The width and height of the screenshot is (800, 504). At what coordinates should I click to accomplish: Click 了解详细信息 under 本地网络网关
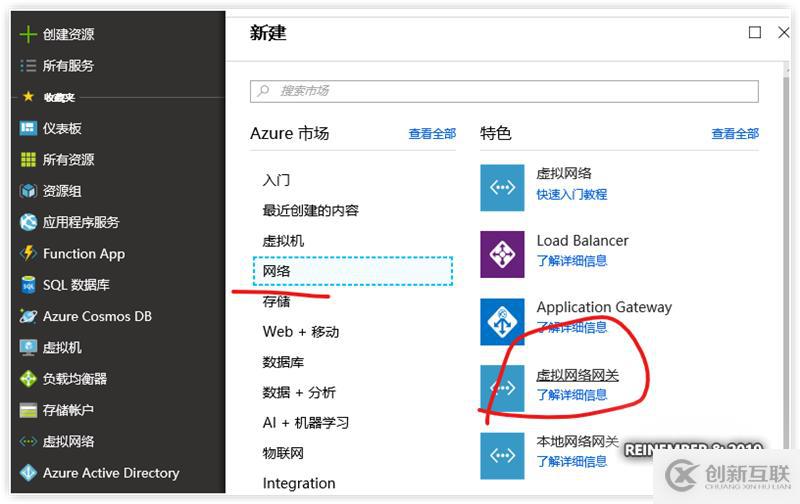[571, 462]
